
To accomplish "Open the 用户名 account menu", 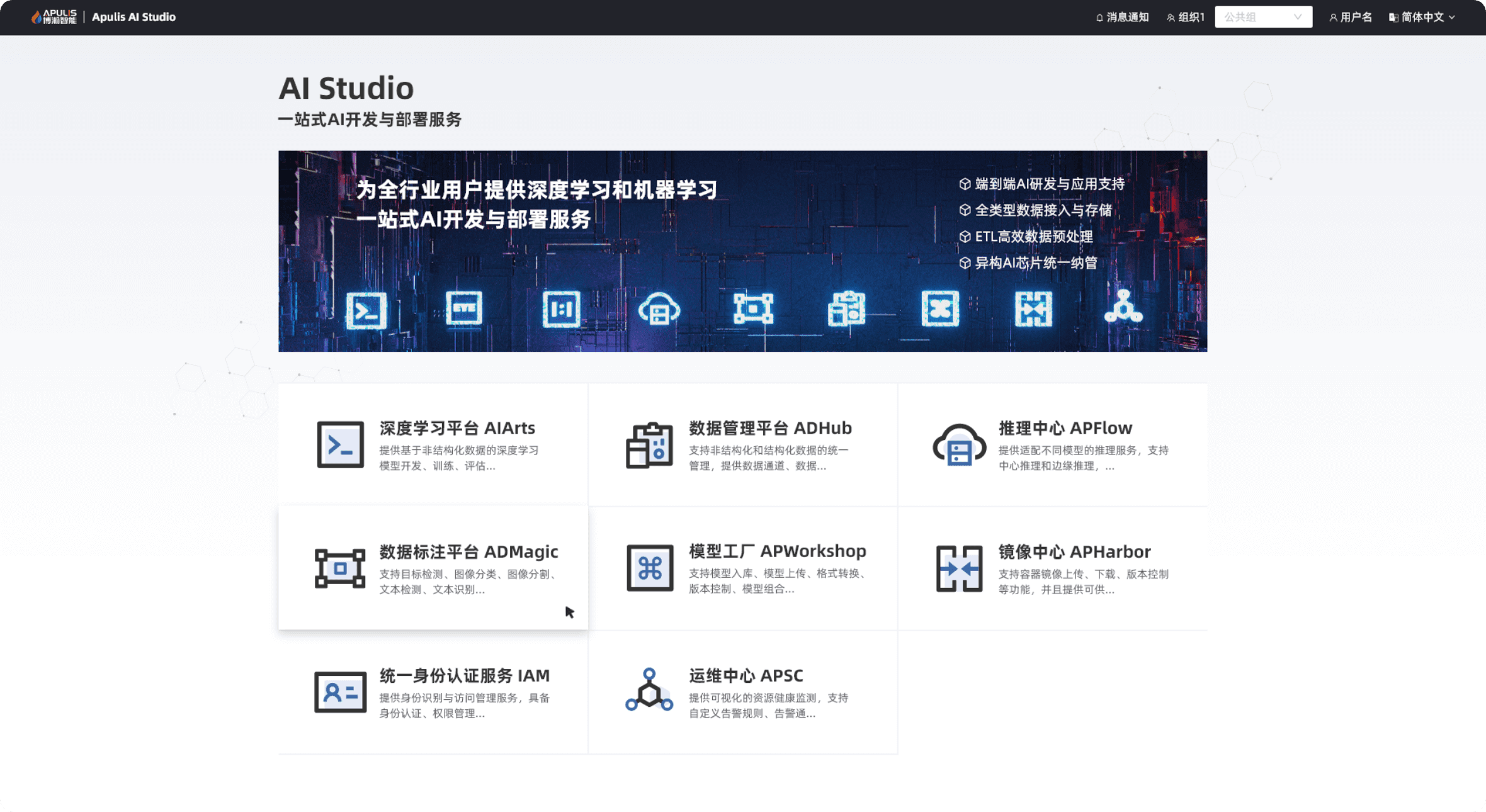I will [1351, 17].
